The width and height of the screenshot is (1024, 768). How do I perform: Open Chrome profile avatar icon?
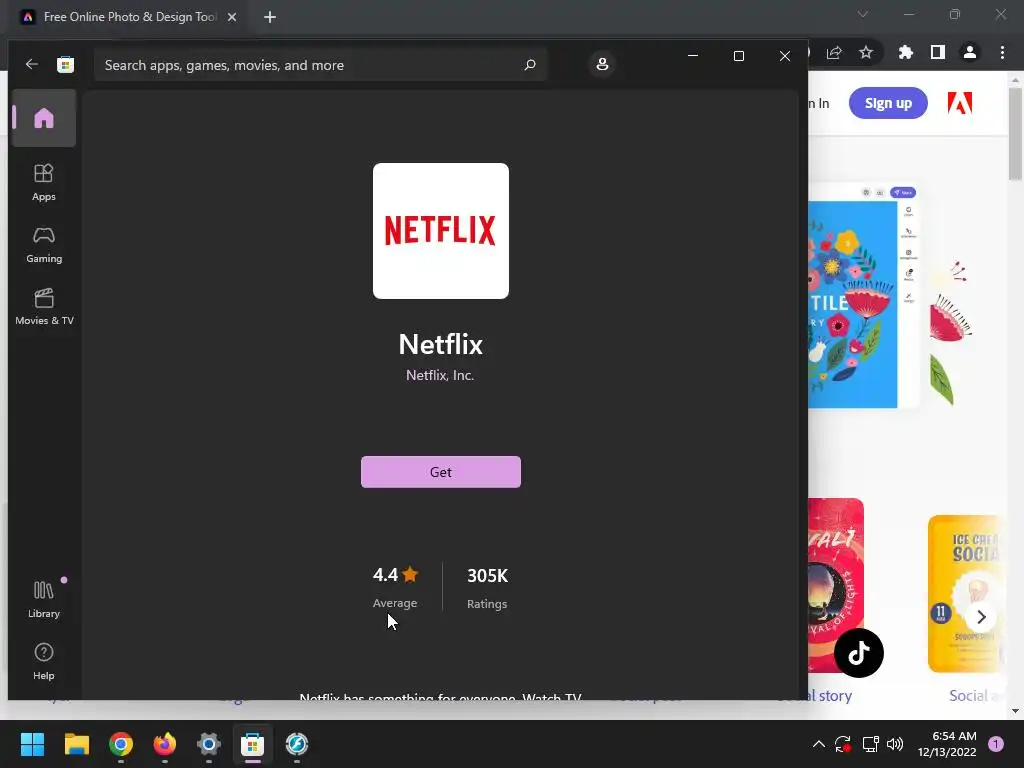click(970, 52)
